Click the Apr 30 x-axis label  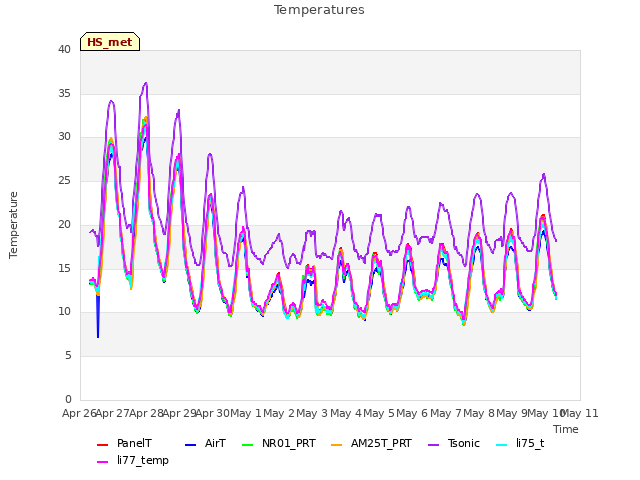[x=213, y=413]
